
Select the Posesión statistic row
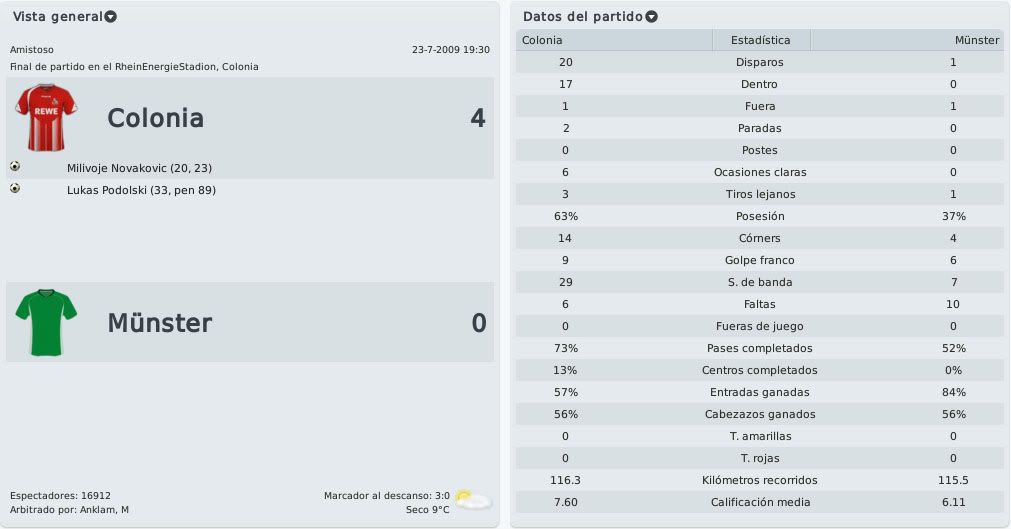[760, 216]
